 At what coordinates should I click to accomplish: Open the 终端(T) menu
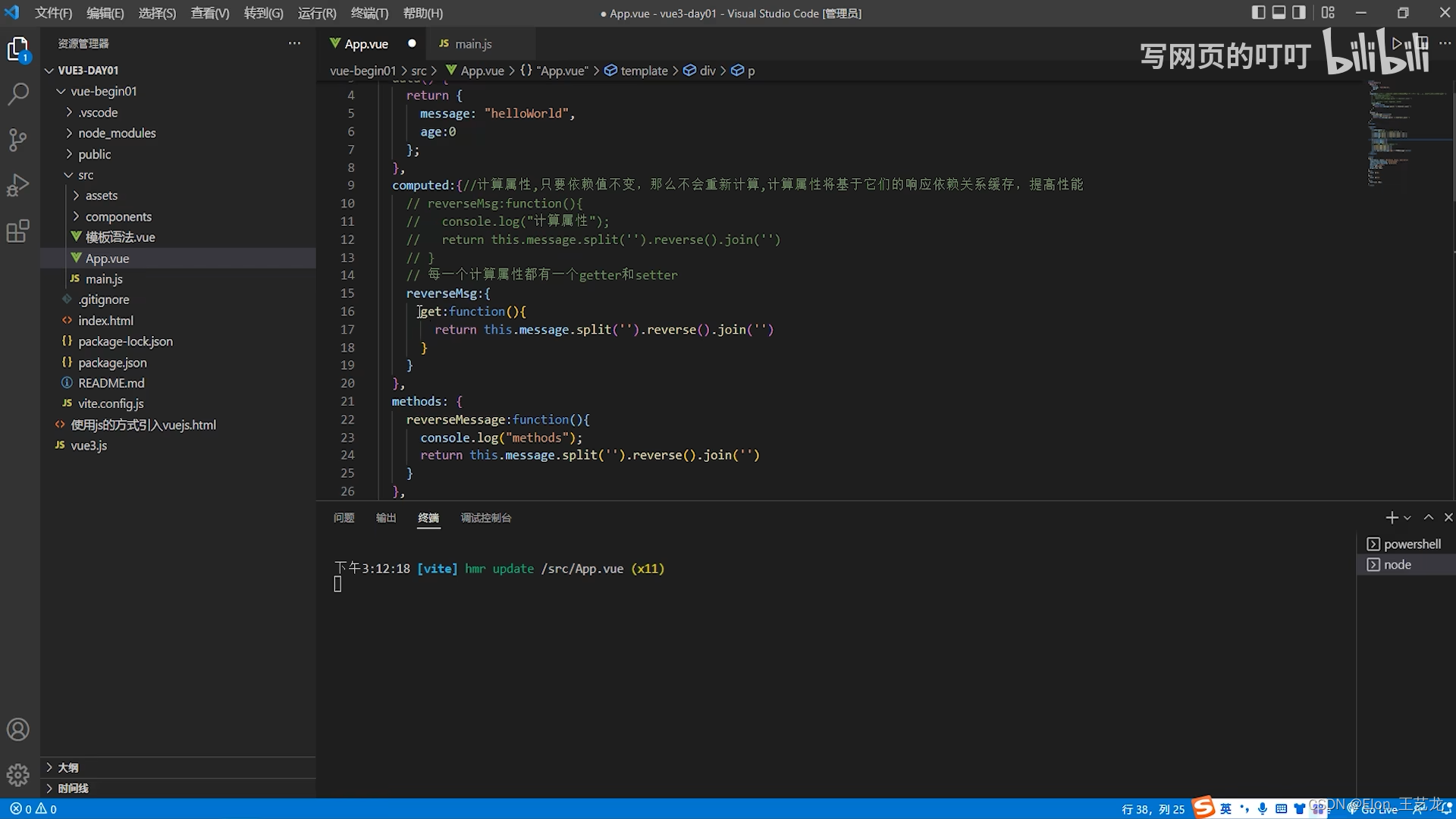tap(369, 13)
